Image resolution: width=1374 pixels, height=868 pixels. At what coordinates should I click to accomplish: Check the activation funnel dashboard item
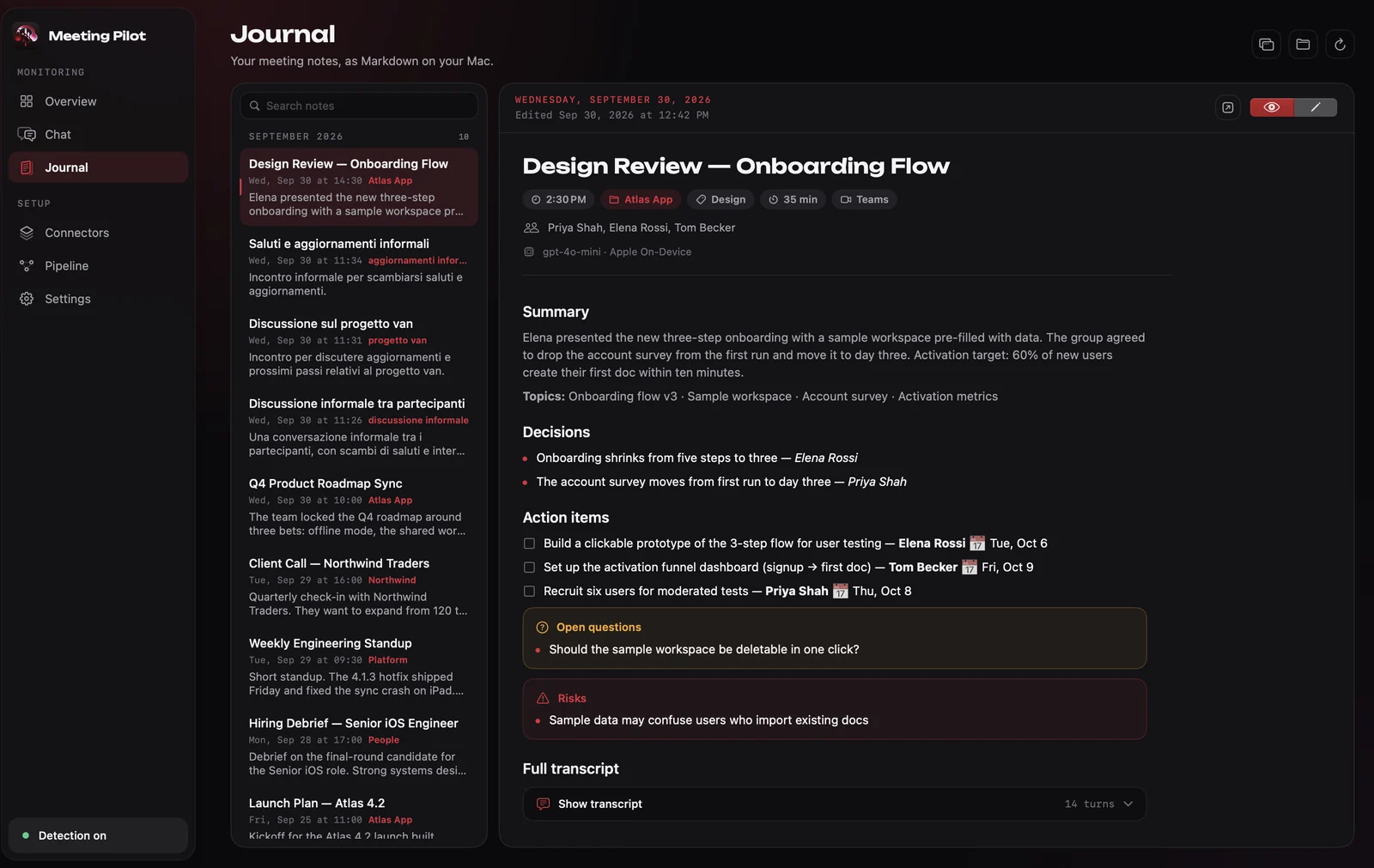pos(529,568)
